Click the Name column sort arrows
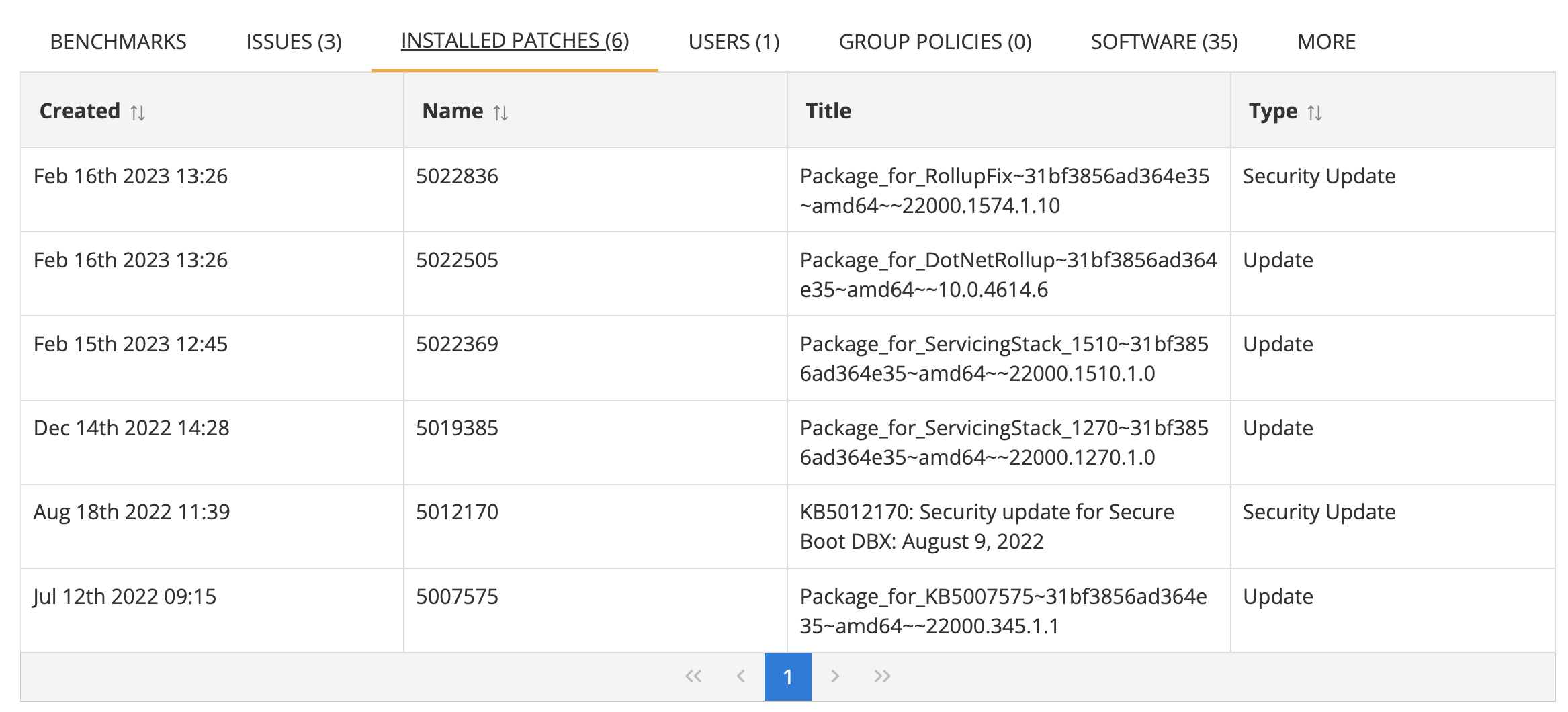 point(500,112)
